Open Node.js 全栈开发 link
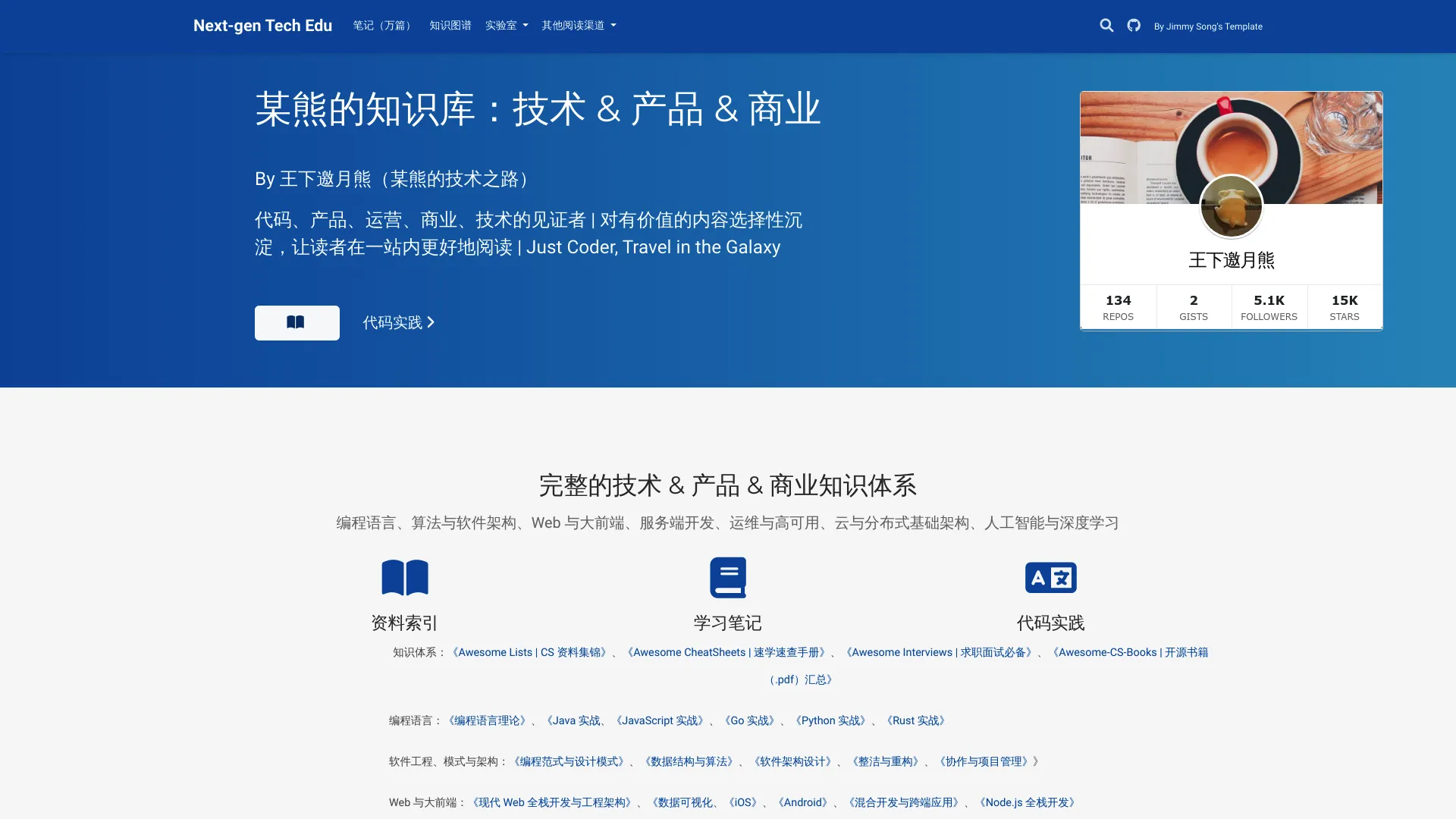This screenshot has height=819, width=1456. [1028, 802]
